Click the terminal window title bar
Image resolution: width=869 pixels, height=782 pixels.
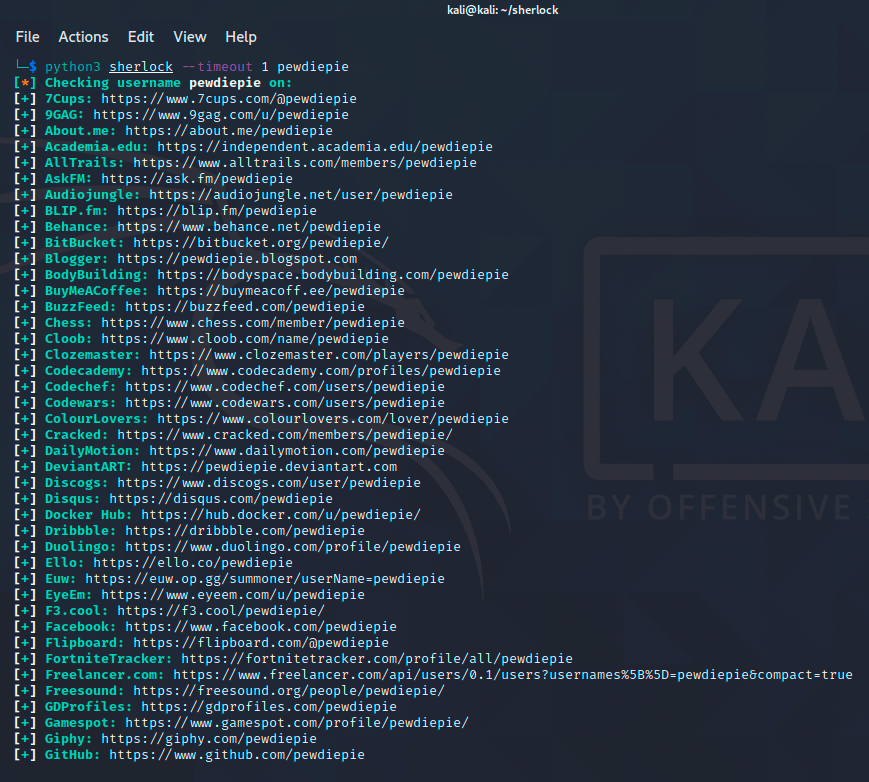(x=434, y=10)
